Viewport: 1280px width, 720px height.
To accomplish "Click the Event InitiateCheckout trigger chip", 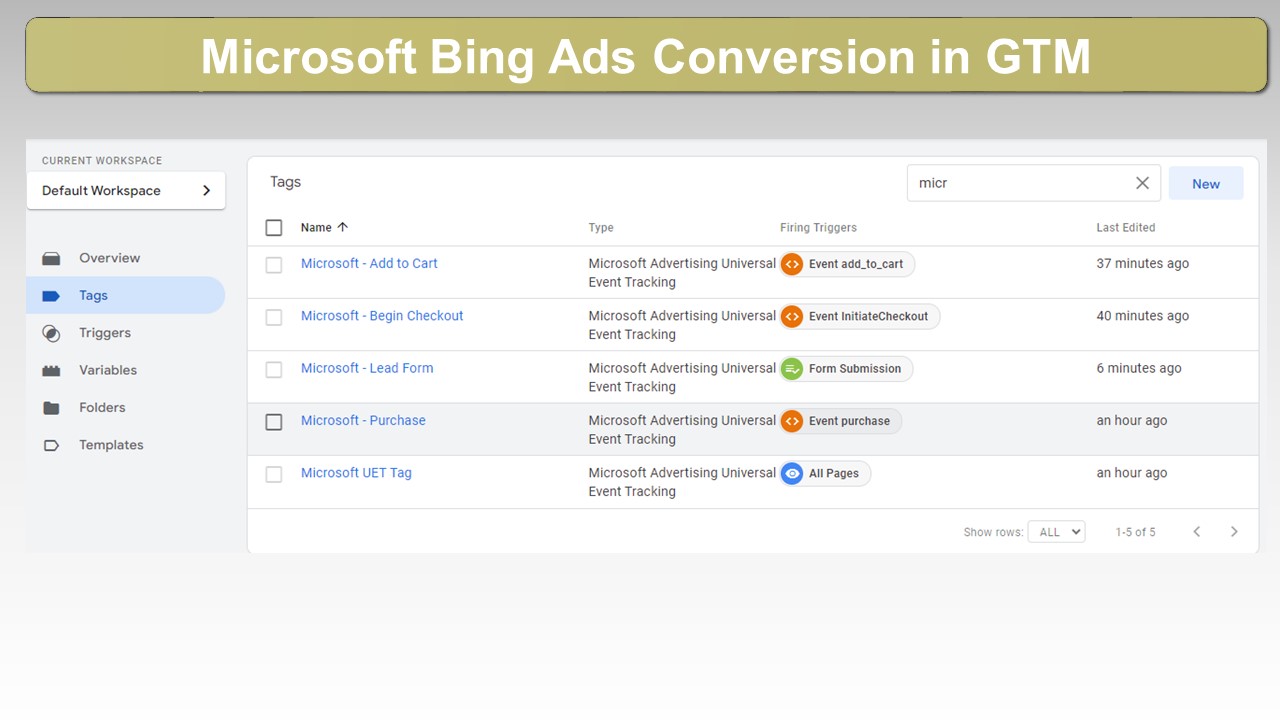I will point(860,316).
